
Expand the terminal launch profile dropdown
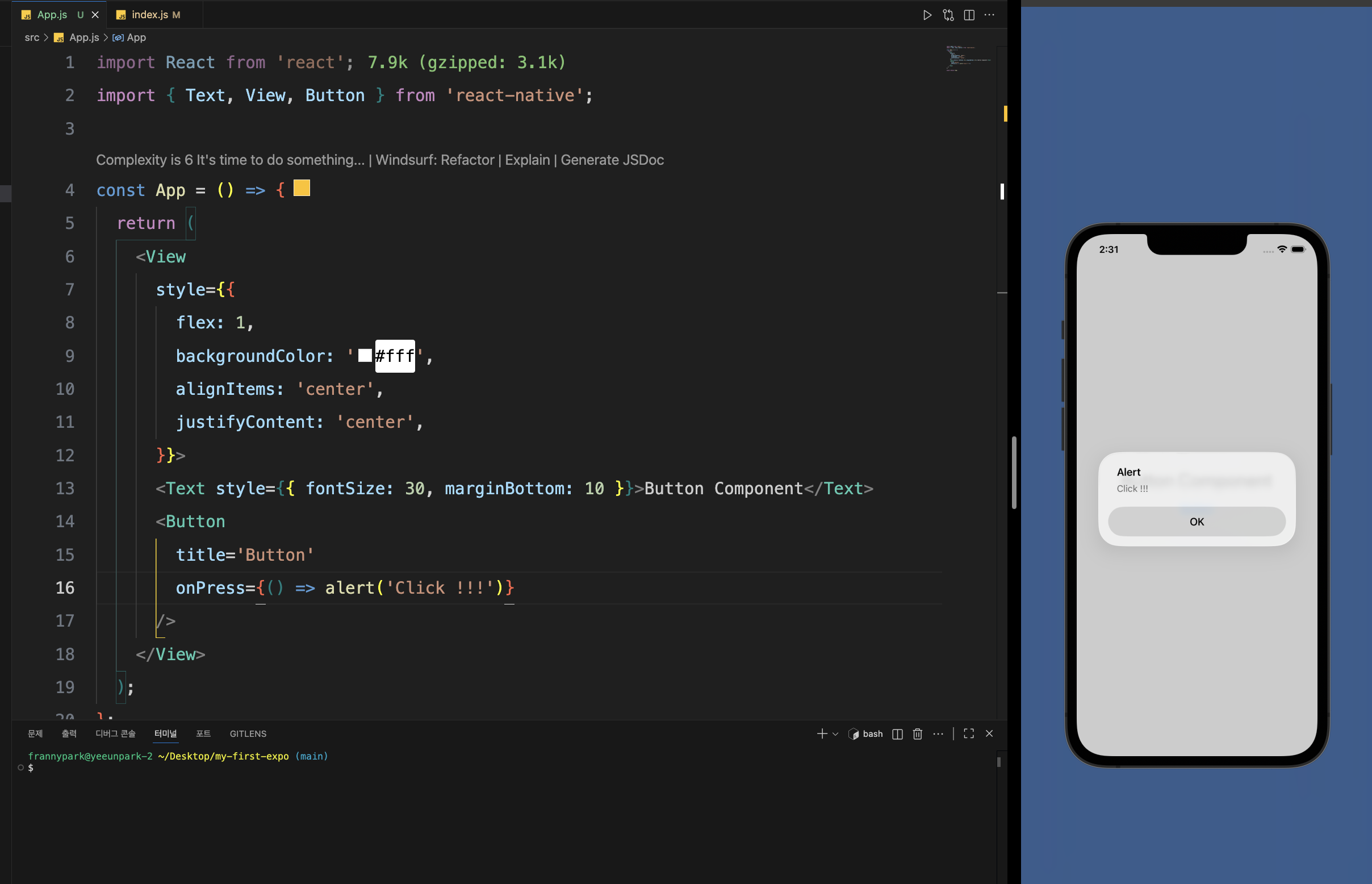coord(835,733)
